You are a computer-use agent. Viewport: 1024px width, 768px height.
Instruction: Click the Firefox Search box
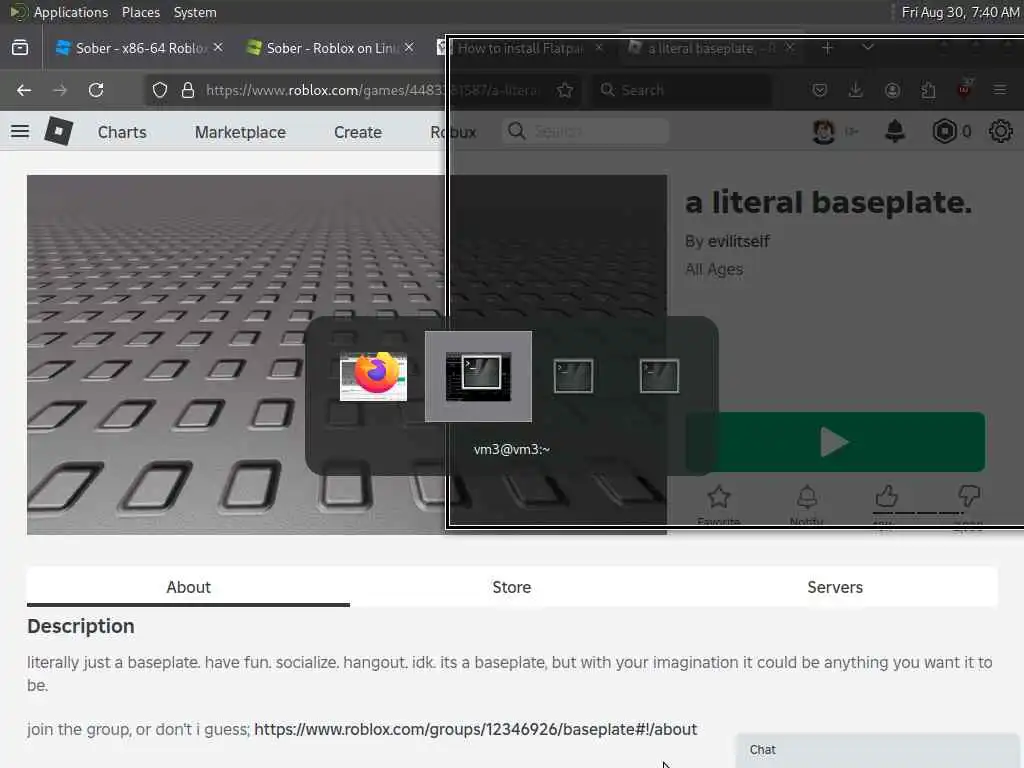(682, 90)
